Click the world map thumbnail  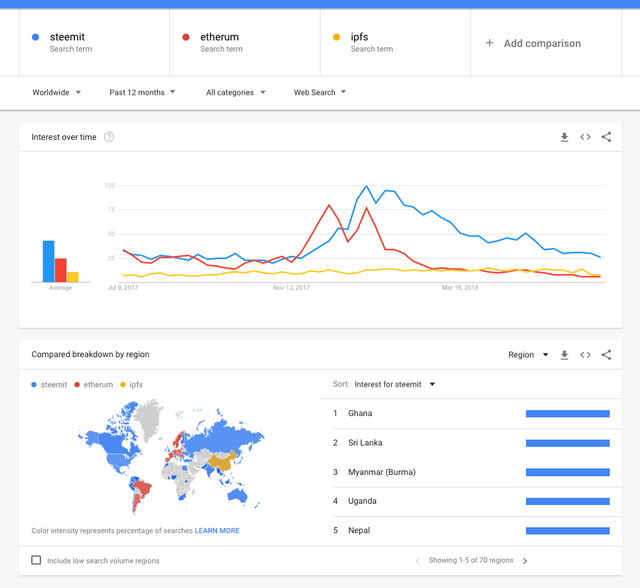[171, 456]
